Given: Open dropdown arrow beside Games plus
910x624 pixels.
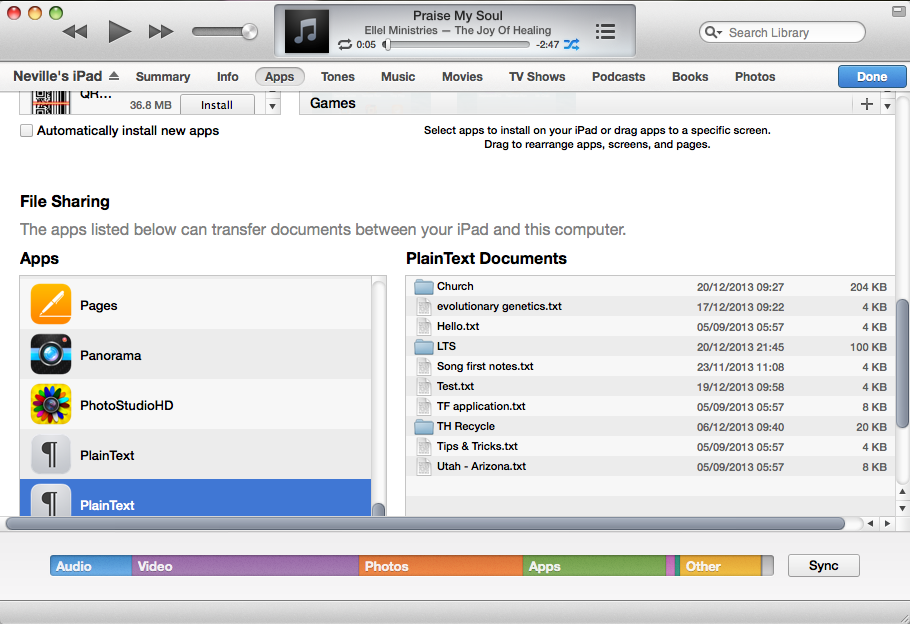Looking at the screenshot, I should 887,106.
